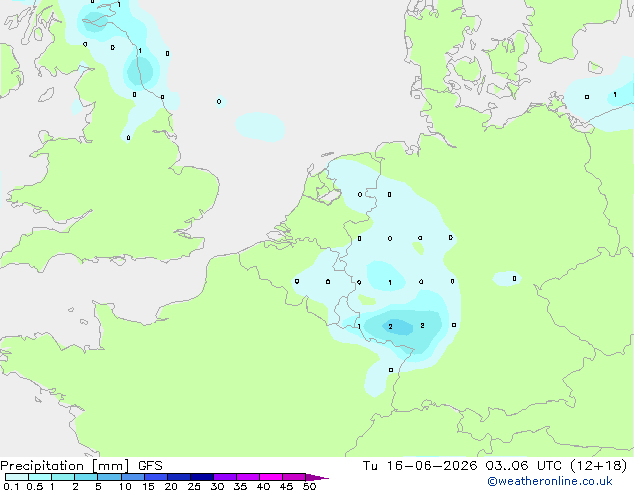Select the 0.1–0.5 mm palest legend swatch

coord(17,477)
